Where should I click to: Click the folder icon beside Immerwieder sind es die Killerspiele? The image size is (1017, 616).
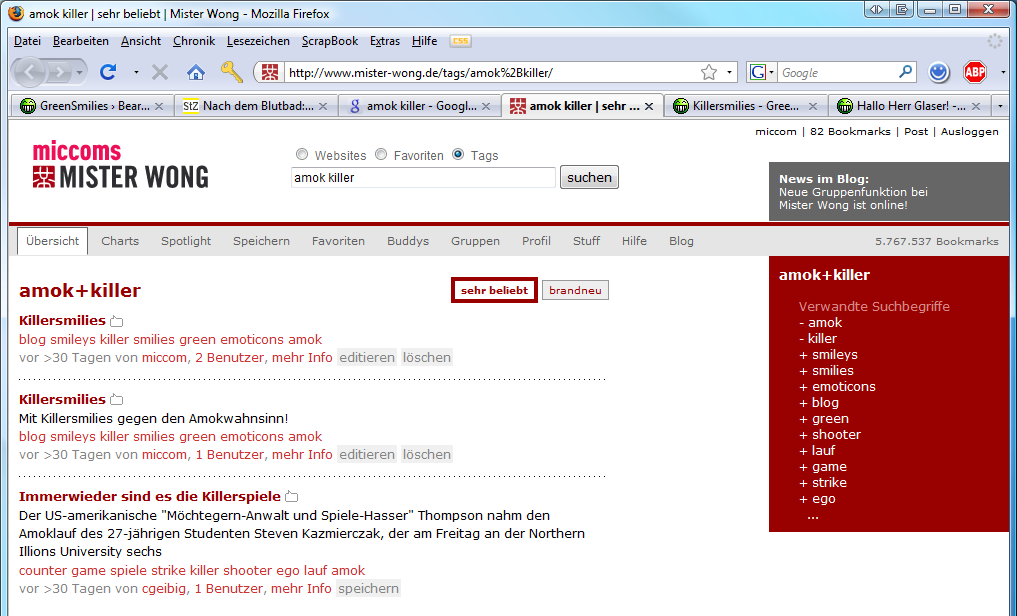pyautogui.click(x=292, y=497)
